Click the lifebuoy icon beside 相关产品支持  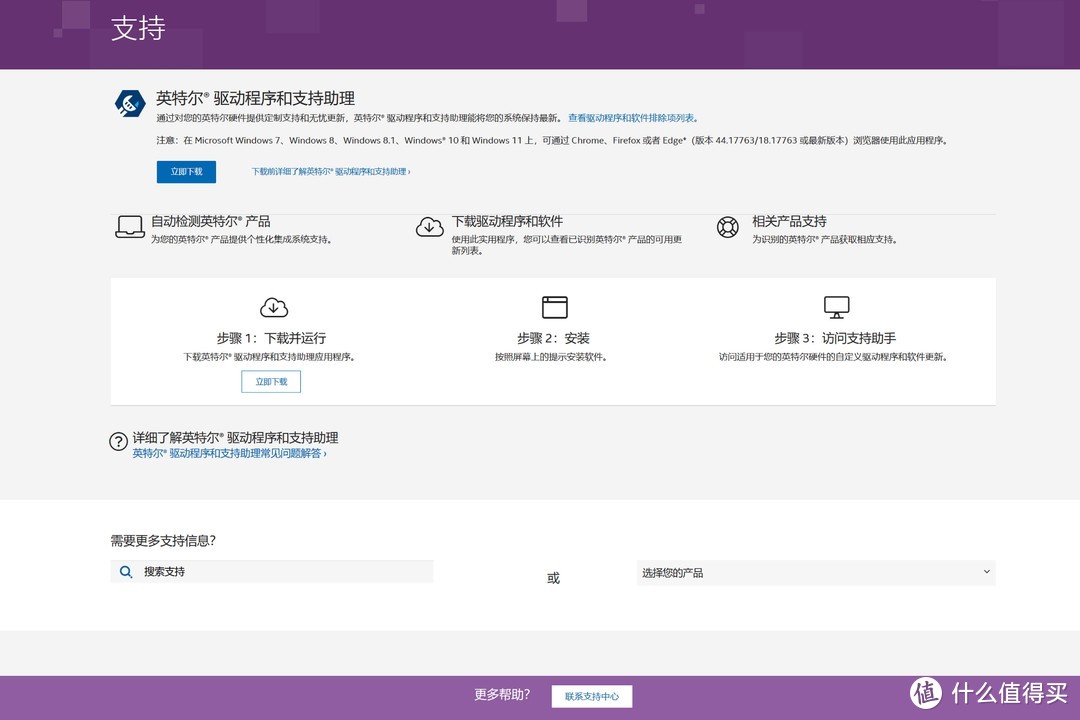pos(727,227)
